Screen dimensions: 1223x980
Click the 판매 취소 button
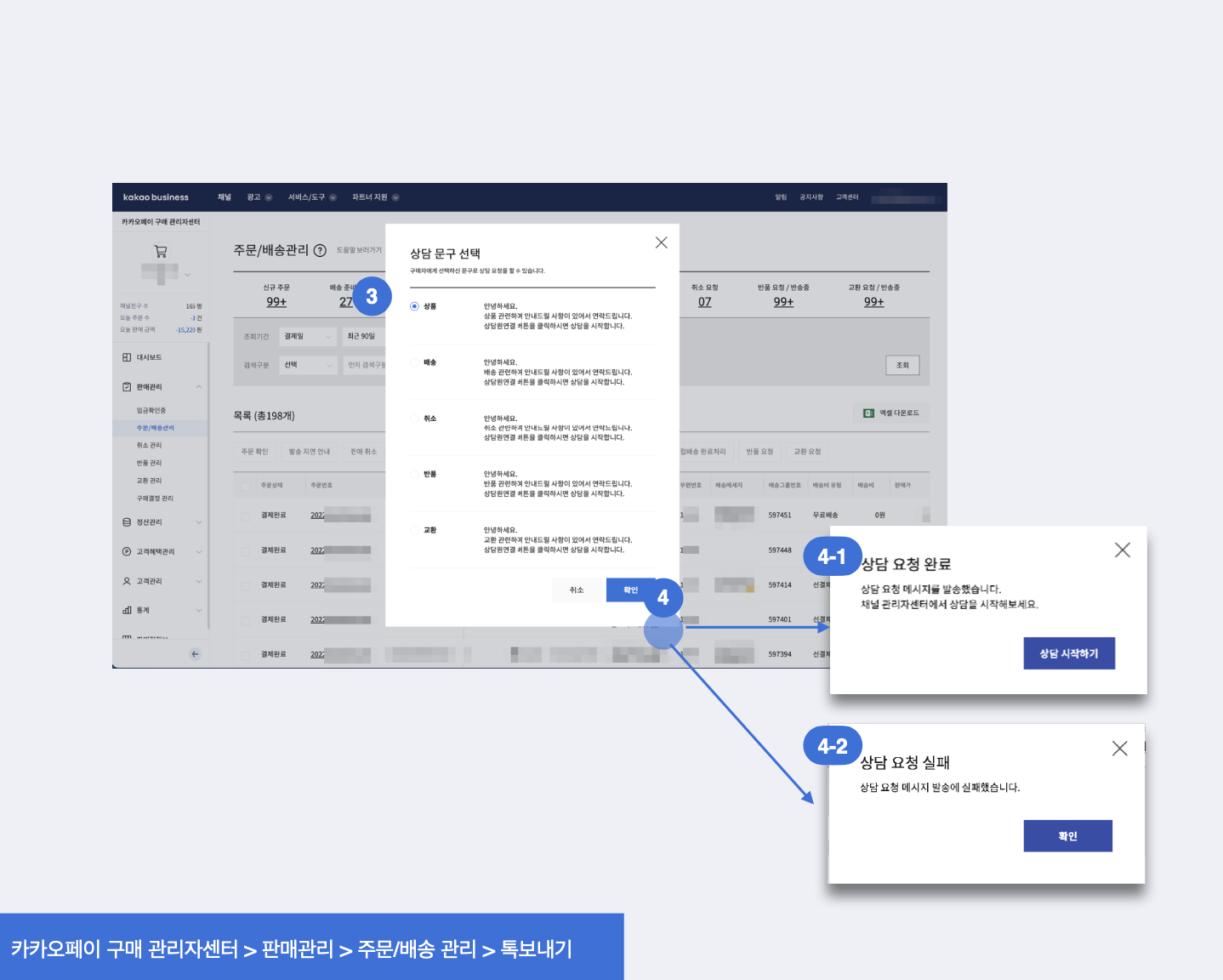tap(363, 452)
